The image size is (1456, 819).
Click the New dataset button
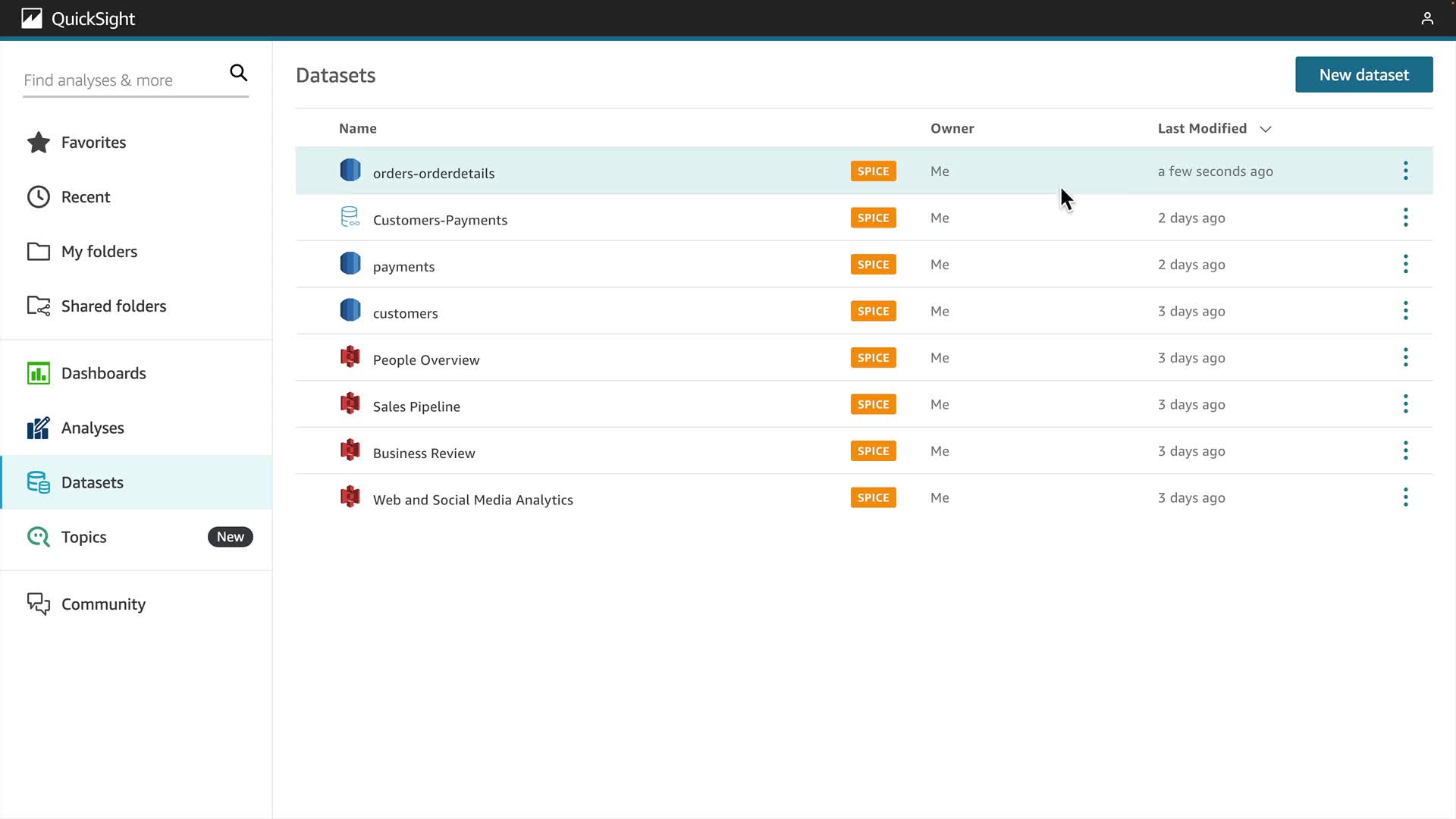pyautogui.click(x=1363, y=74)
